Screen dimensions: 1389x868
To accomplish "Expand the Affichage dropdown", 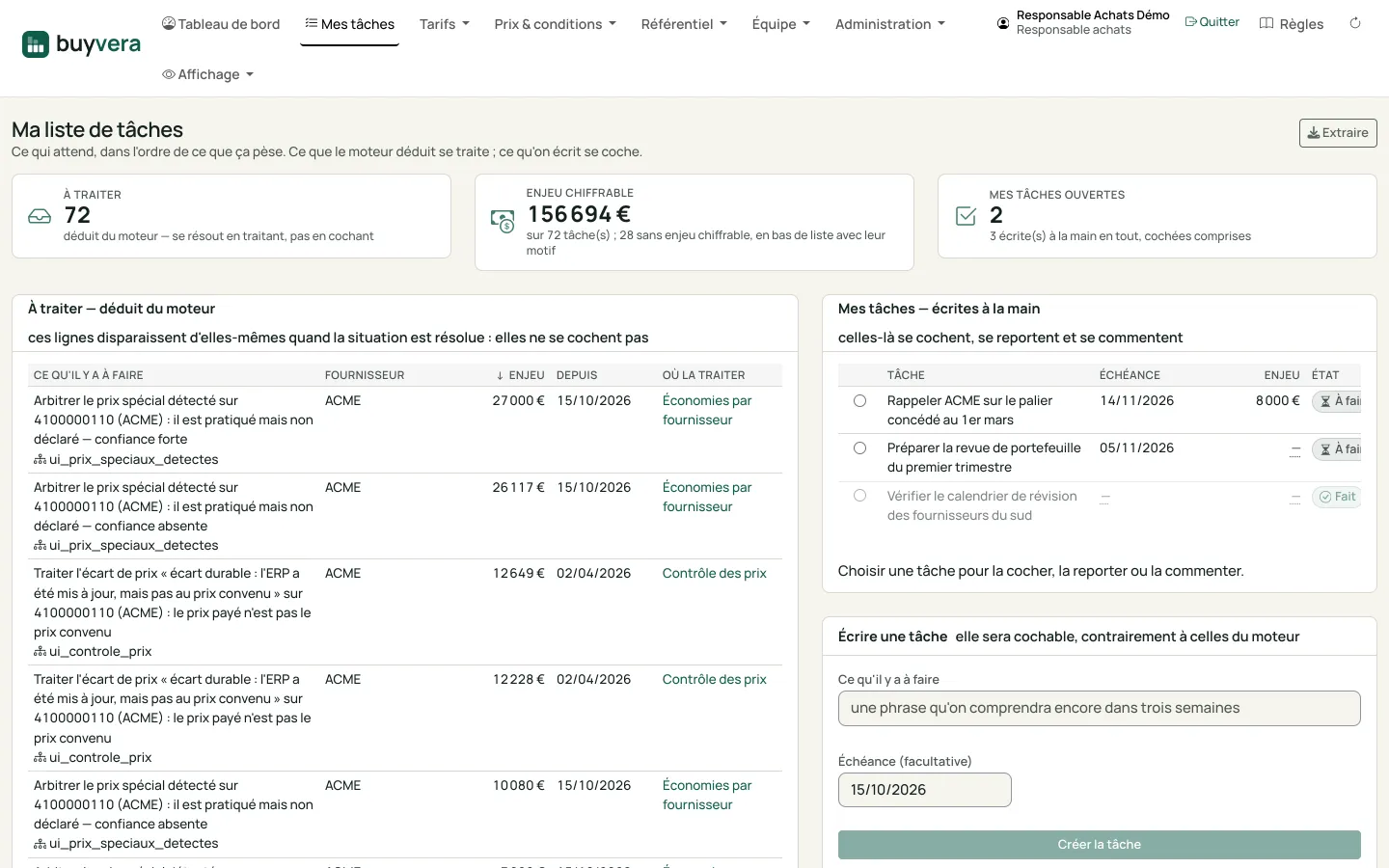I will pyautogui.click(x=207, y=74).
